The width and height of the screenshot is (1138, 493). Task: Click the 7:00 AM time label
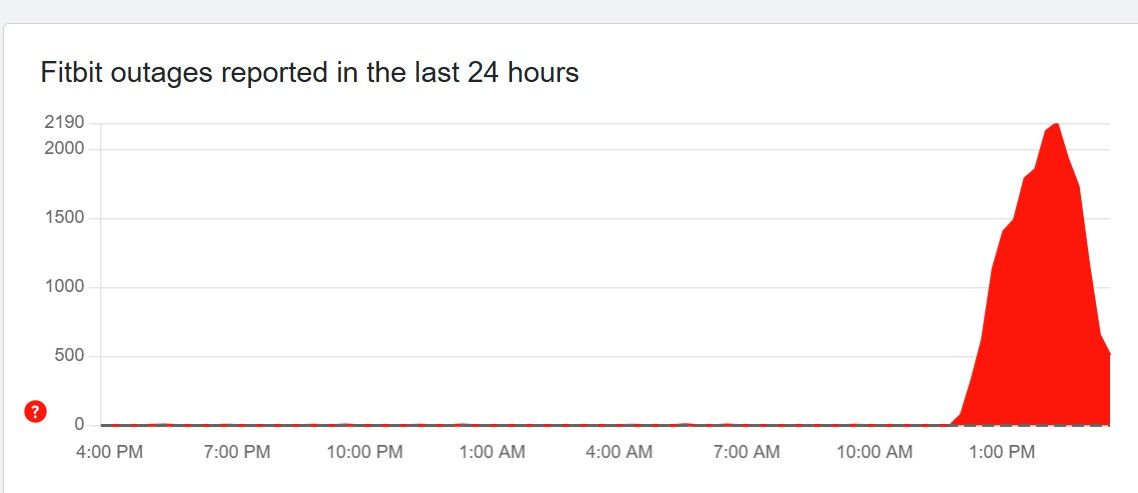tap(746, 453)
